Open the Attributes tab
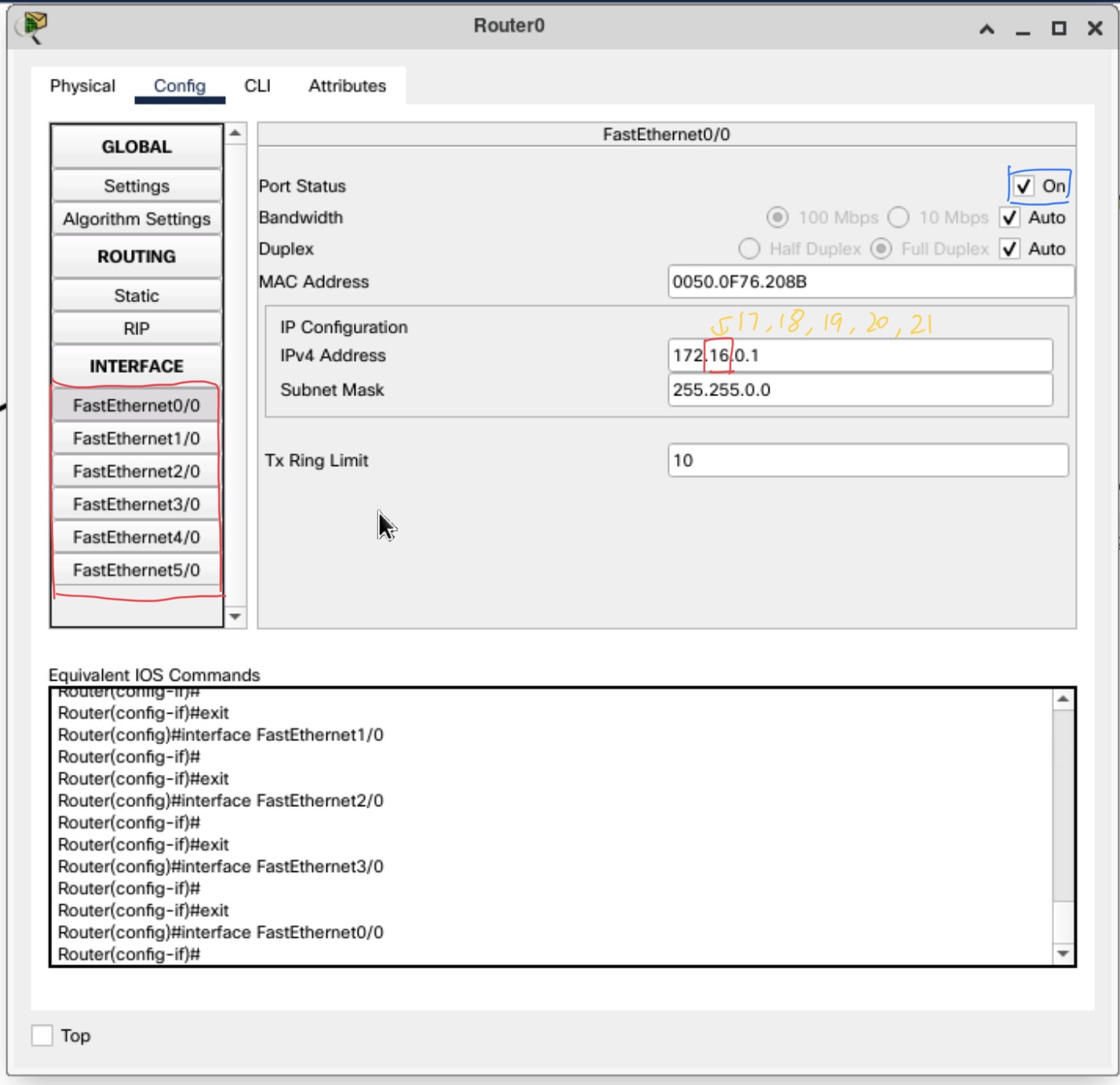Image resolution: width=1120 pixels, height=1085 pixels. point(347,86)
